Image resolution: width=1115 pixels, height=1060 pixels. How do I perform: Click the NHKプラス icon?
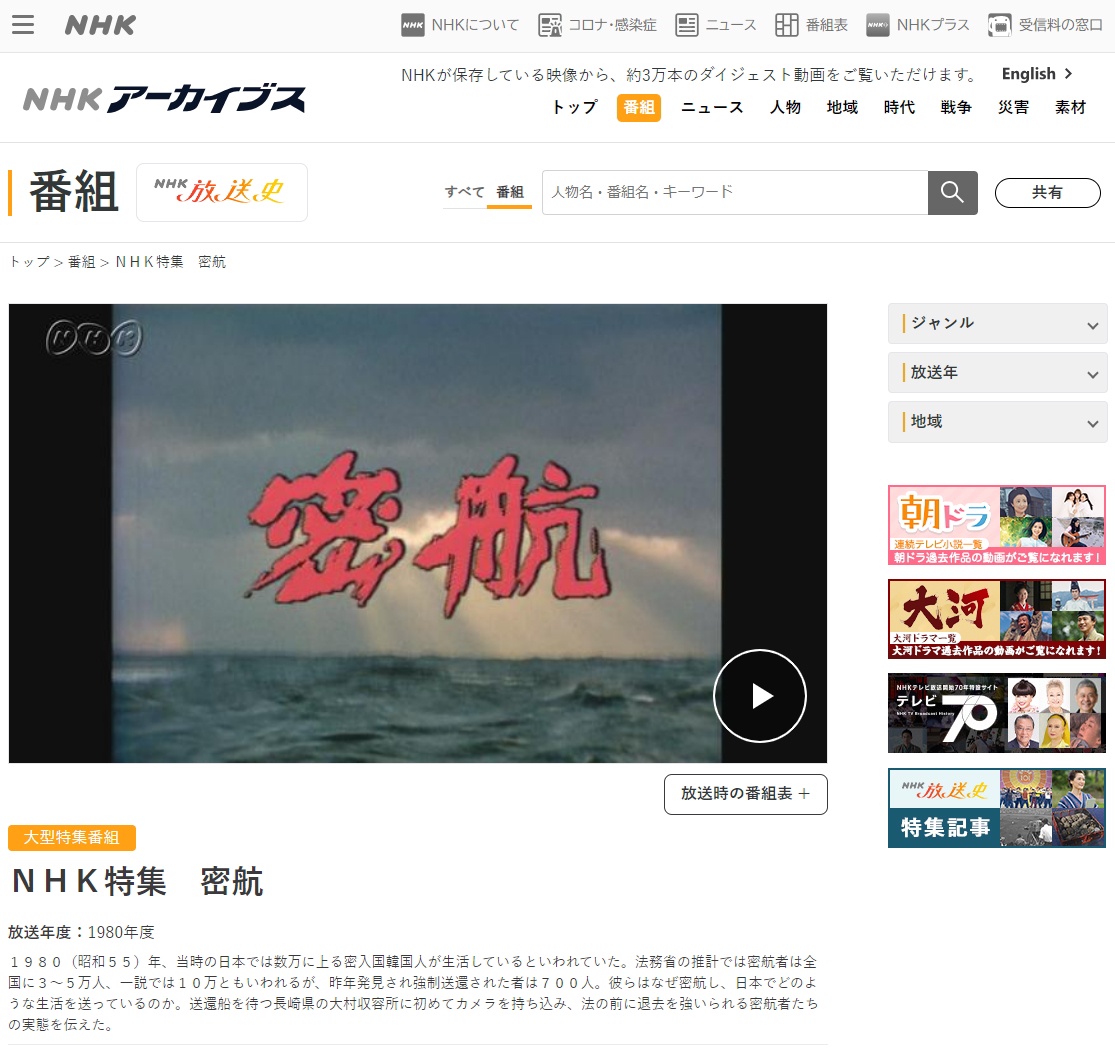click(x=877, y=25)
